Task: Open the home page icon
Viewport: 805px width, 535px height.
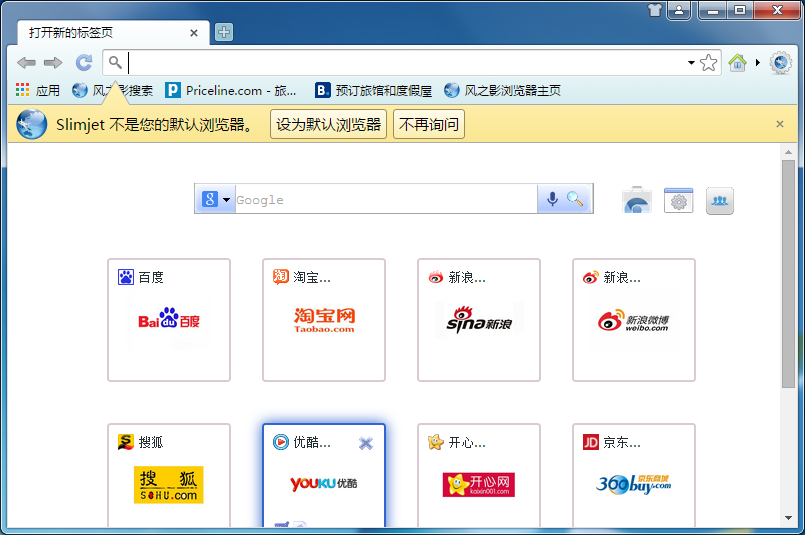Action: click(738, 63)
